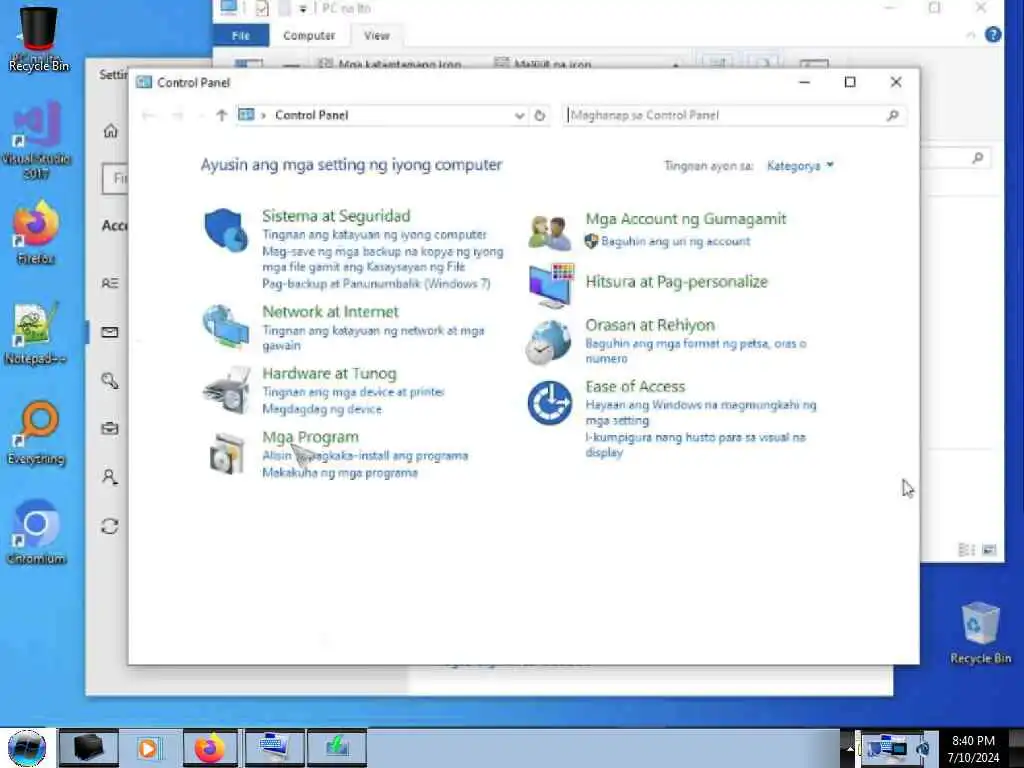Image resolution: width=1024 pixels, height=768 pixels.
Task: Open Firefox desktop shortcut
Action: (x=37, y=233)
